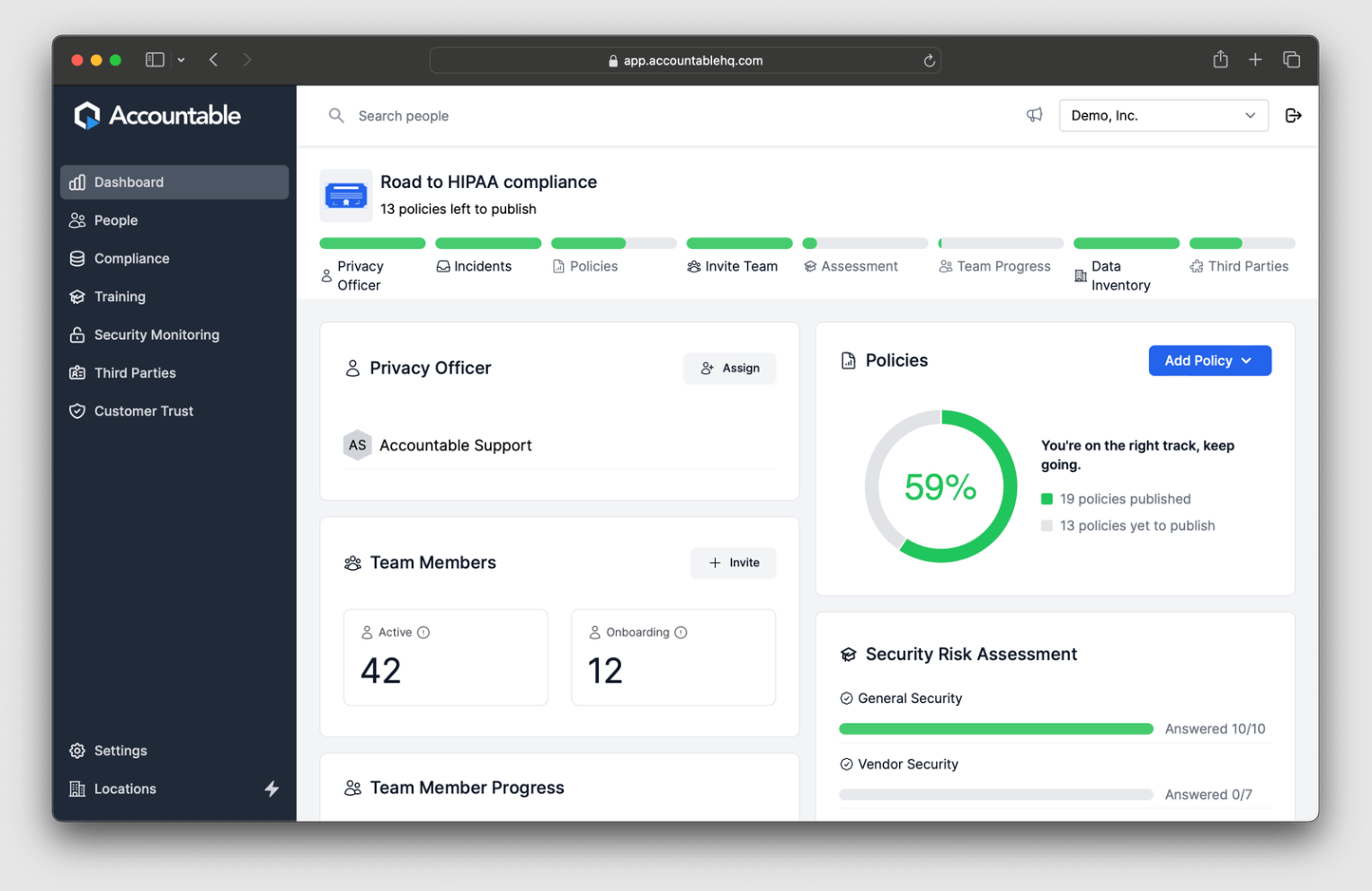Open the browser sidebar options chevron

pos(181,60)
